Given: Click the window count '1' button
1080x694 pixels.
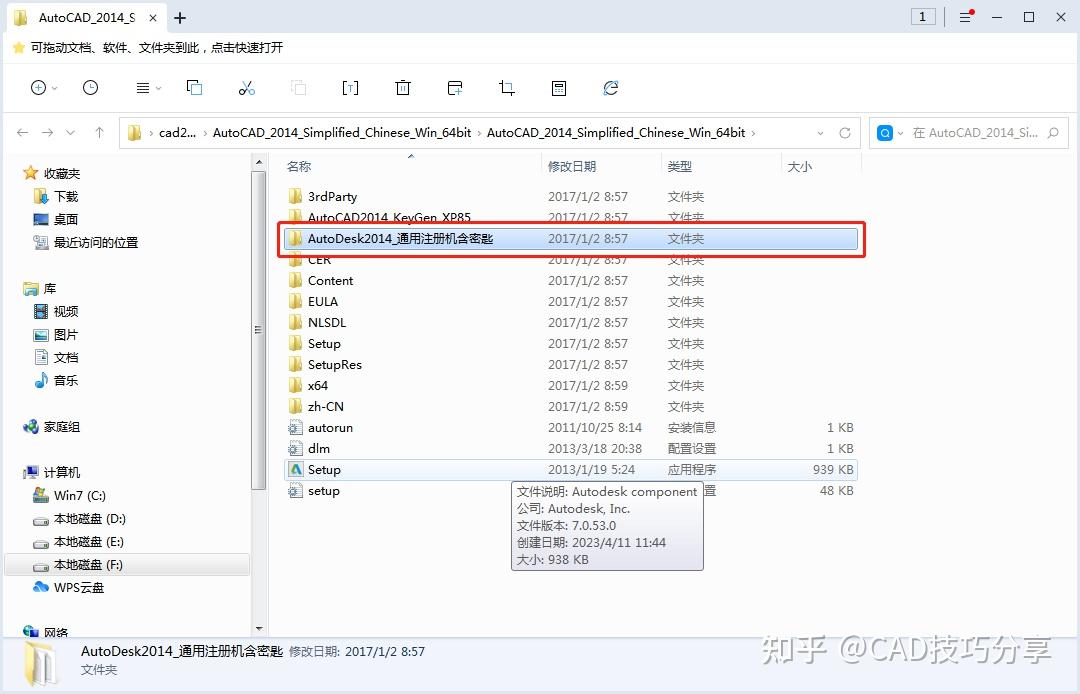Looking at the screenshot, I should [922, 17].
